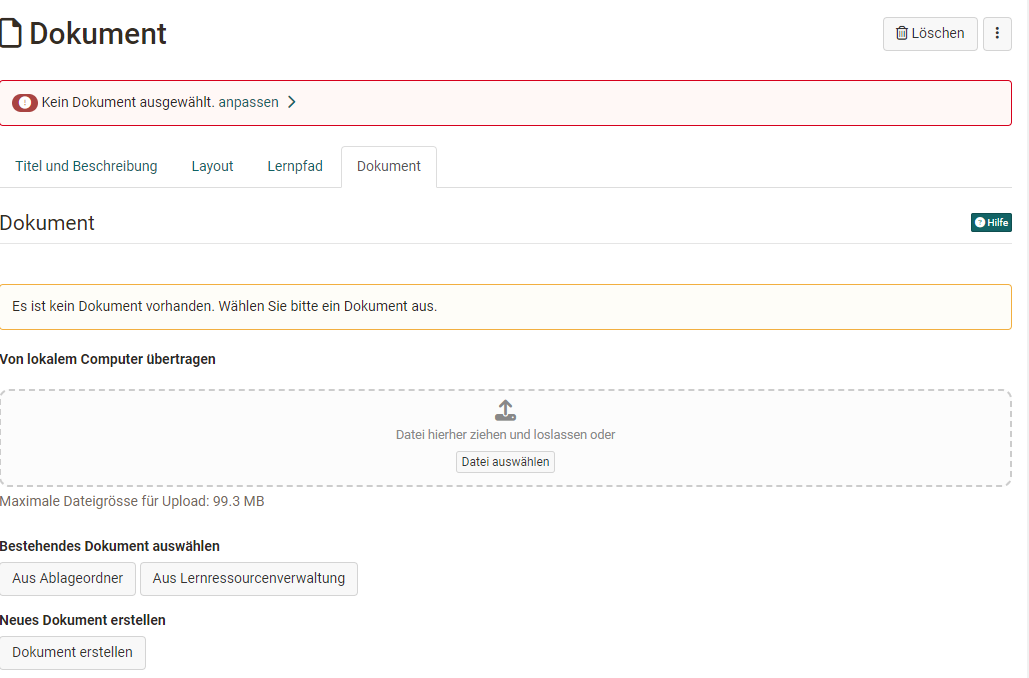Select the Dokument tab
1029x678 pixels.
(389, 166)
